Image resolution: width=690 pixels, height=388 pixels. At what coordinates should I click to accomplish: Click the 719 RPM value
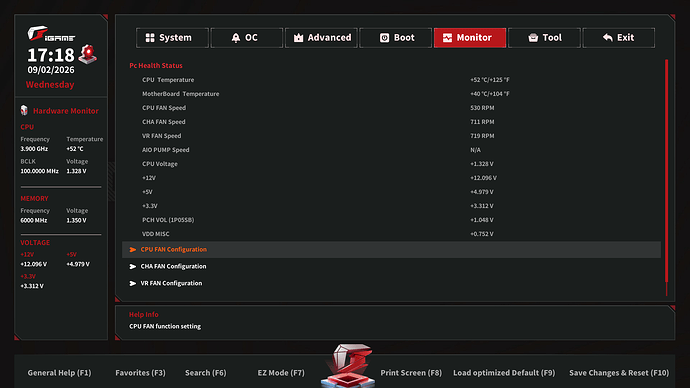pyautogui.click(x=482, y=136)
